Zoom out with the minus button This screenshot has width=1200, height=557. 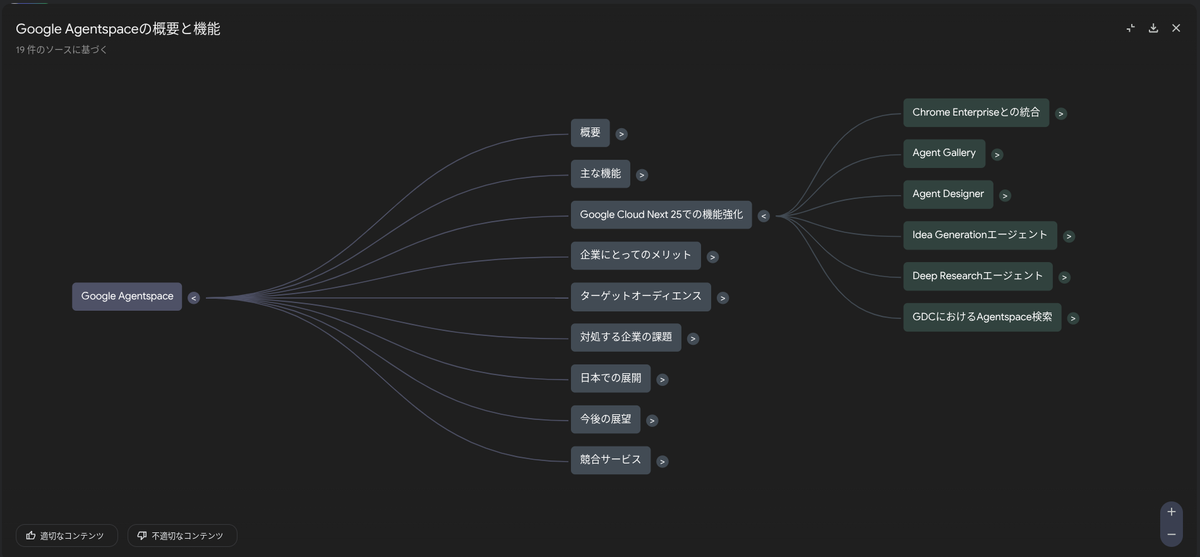[1171, 535]
